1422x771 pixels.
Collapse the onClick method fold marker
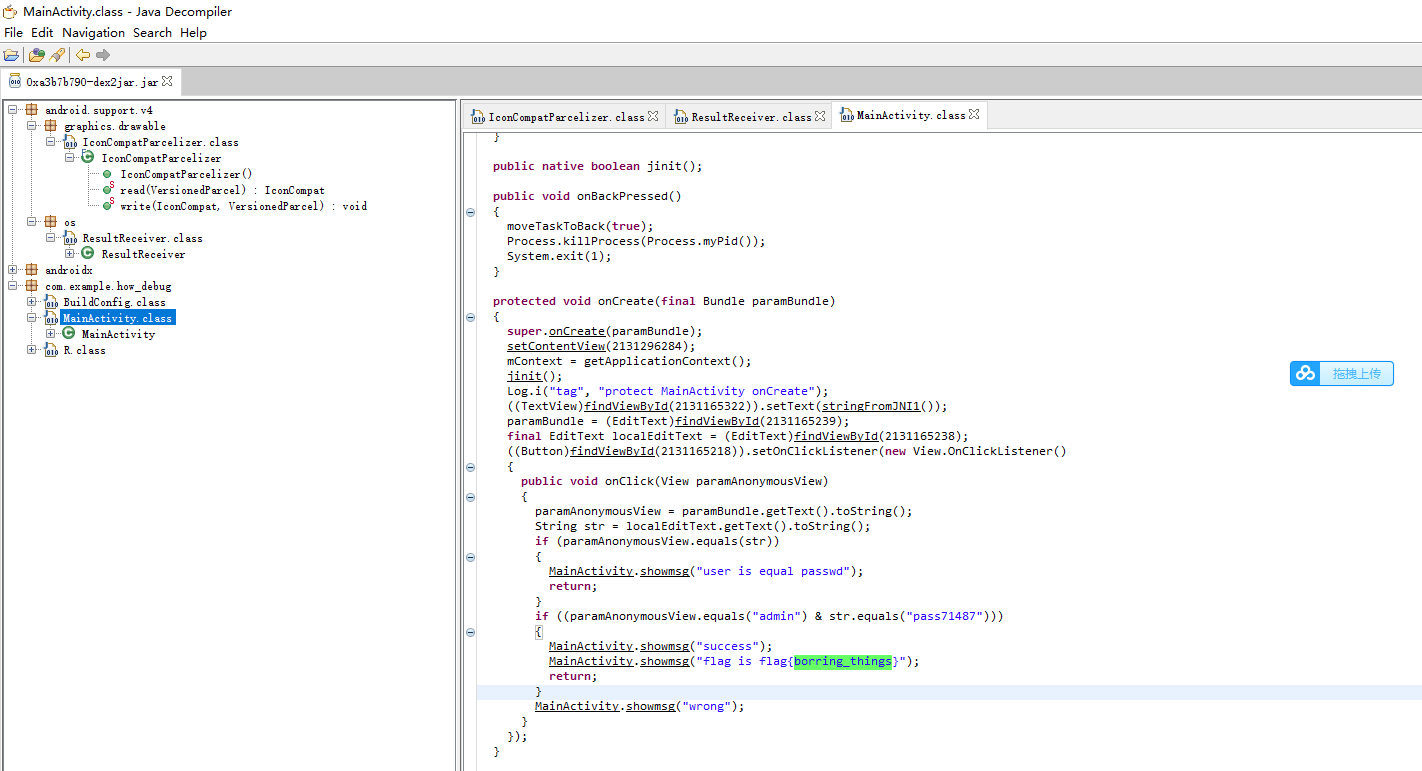[471, 497]
